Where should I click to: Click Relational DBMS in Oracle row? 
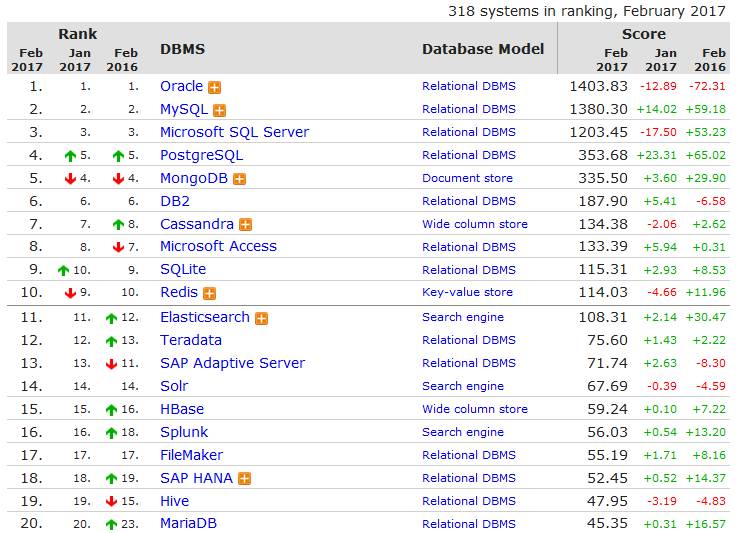coord(469,86)
